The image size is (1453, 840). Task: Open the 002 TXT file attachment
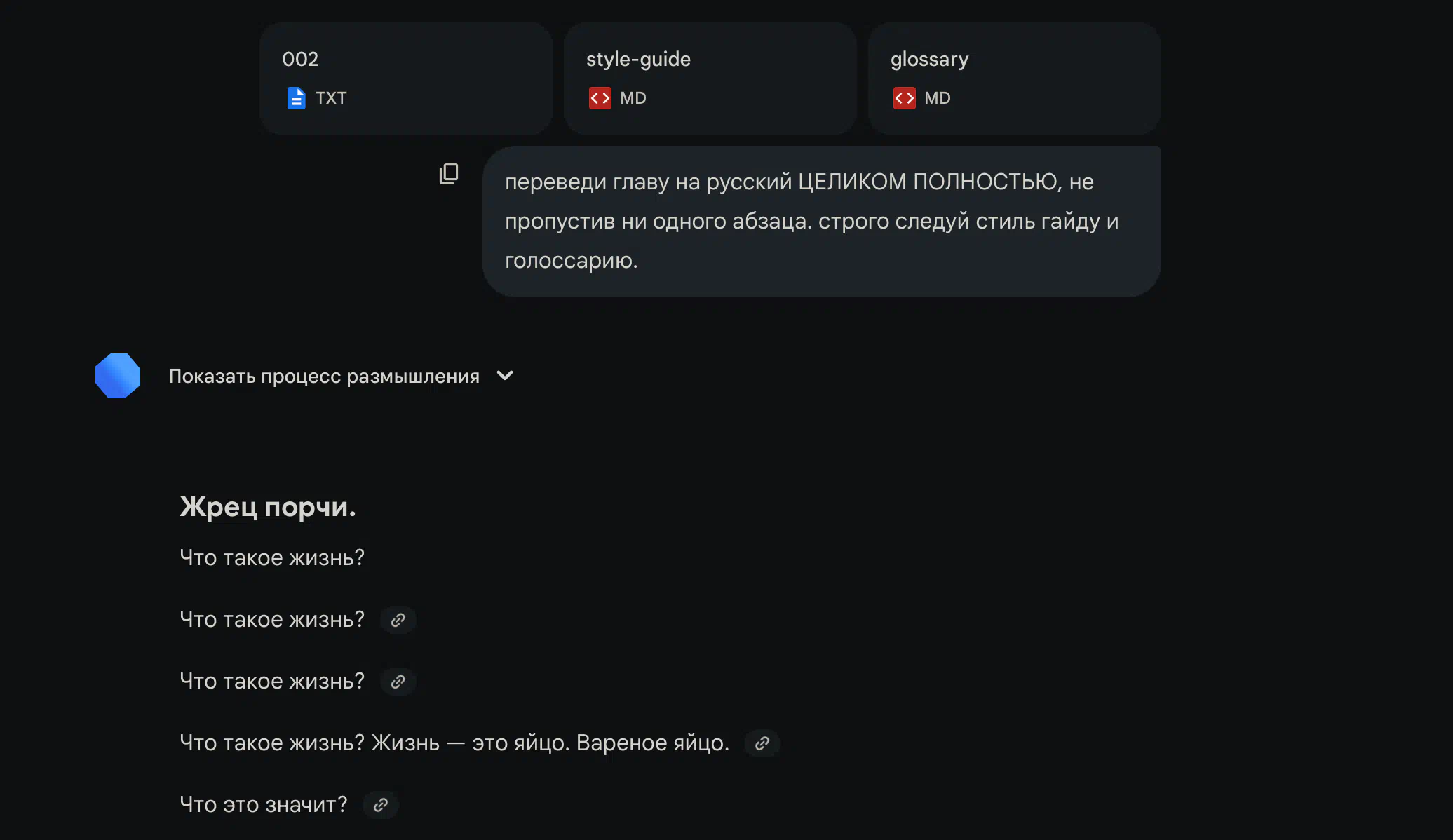click(405, 78)
